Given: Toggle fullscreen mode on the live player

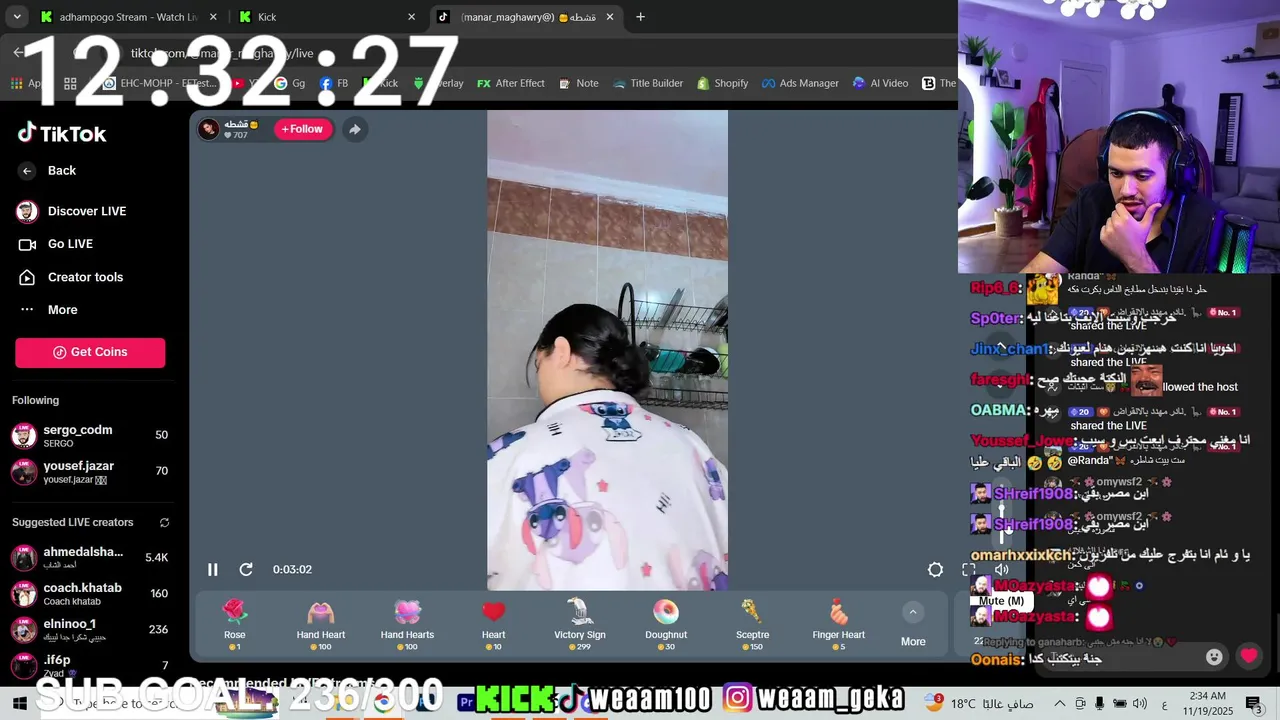Looking at the screenshot, I should pos(968,569).
